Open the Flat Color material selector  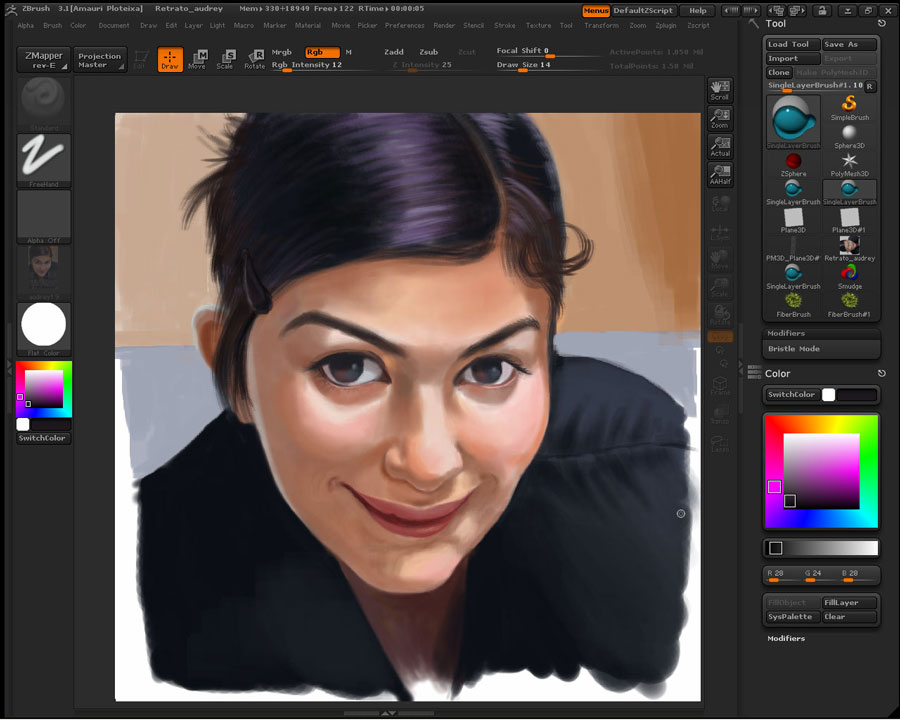(x=44, y=330)
